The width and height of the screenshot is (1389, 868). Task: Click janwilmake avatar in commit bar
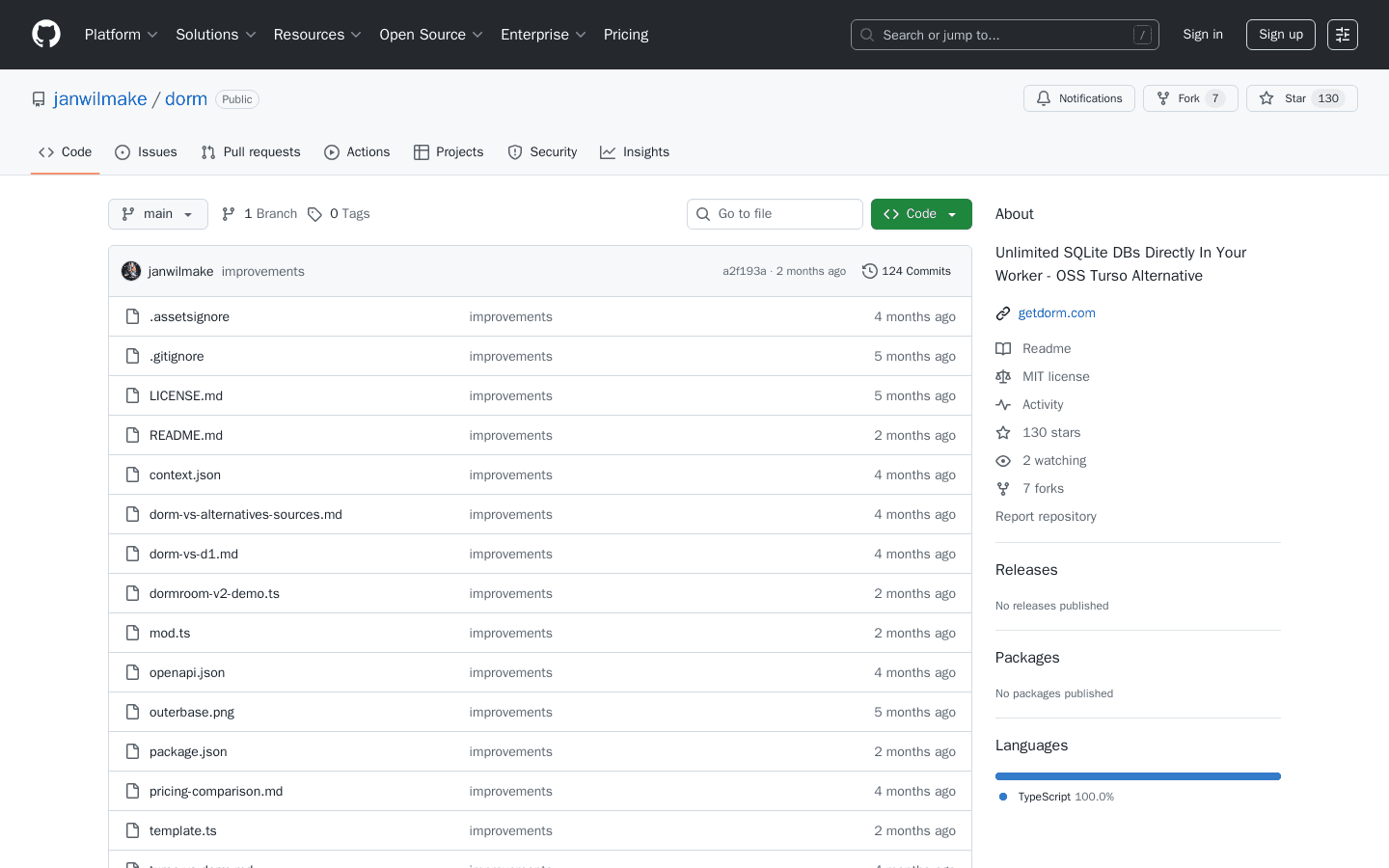[131, 271]
